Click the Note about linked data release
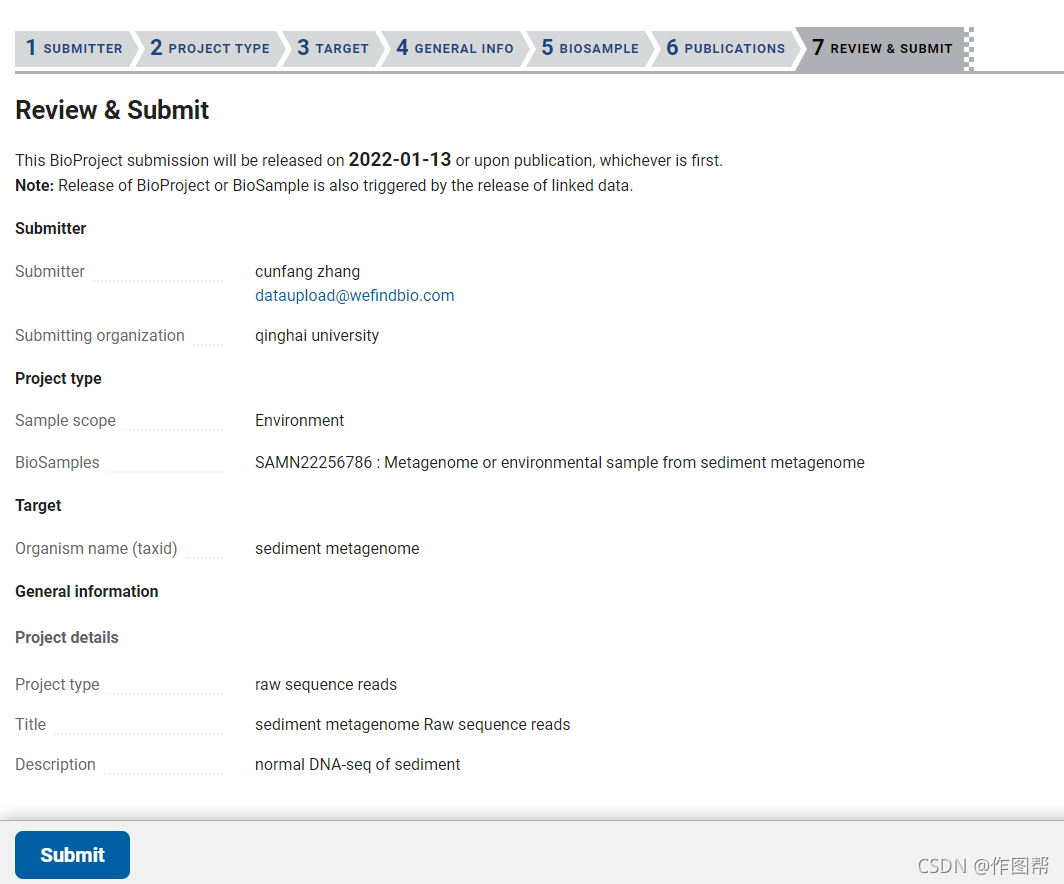This screenshot has height=884, width=1064. [324, 186]
